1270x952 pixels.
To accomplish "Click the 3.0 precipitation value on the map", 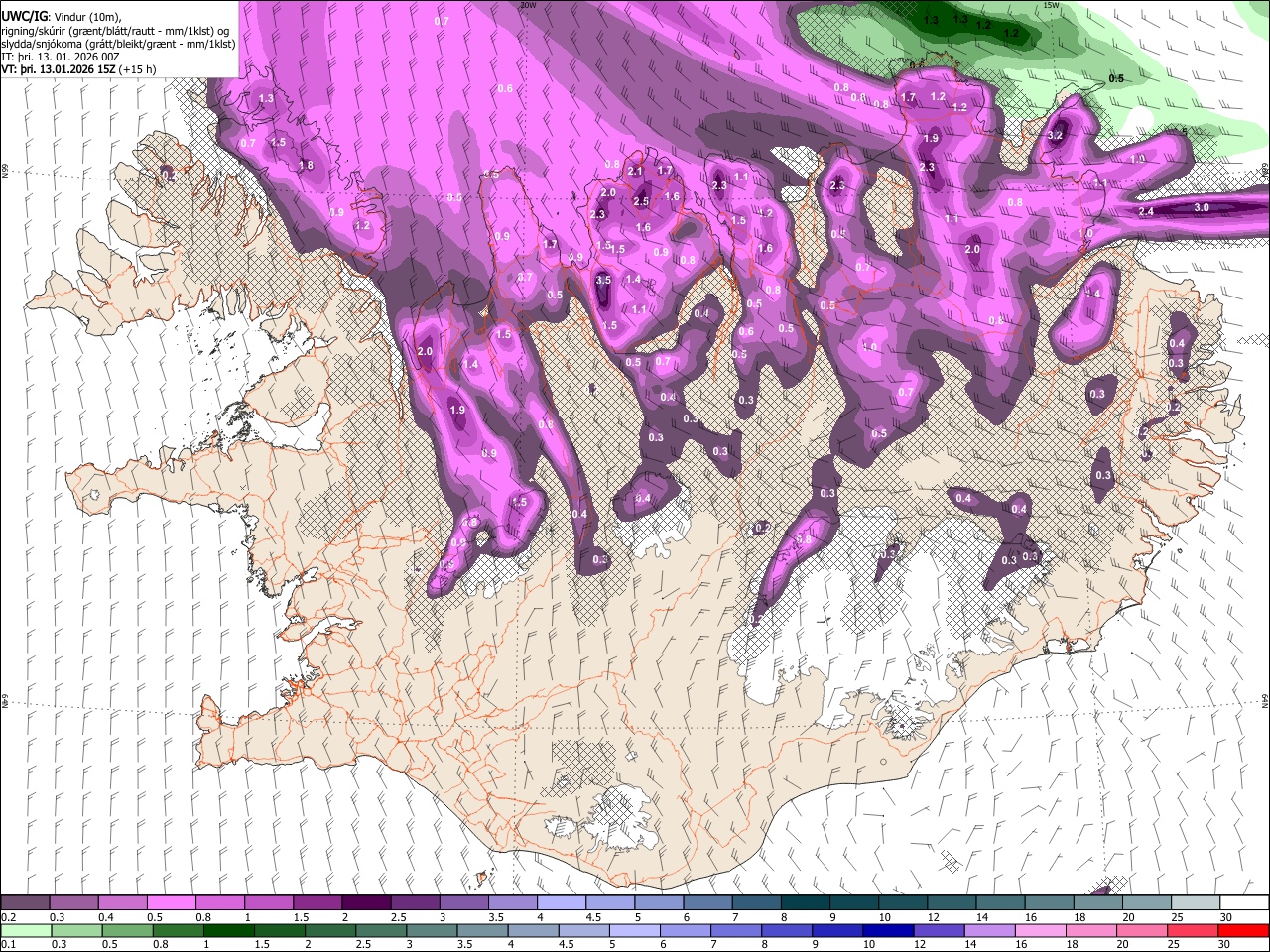I will (x=1201, y=207).
